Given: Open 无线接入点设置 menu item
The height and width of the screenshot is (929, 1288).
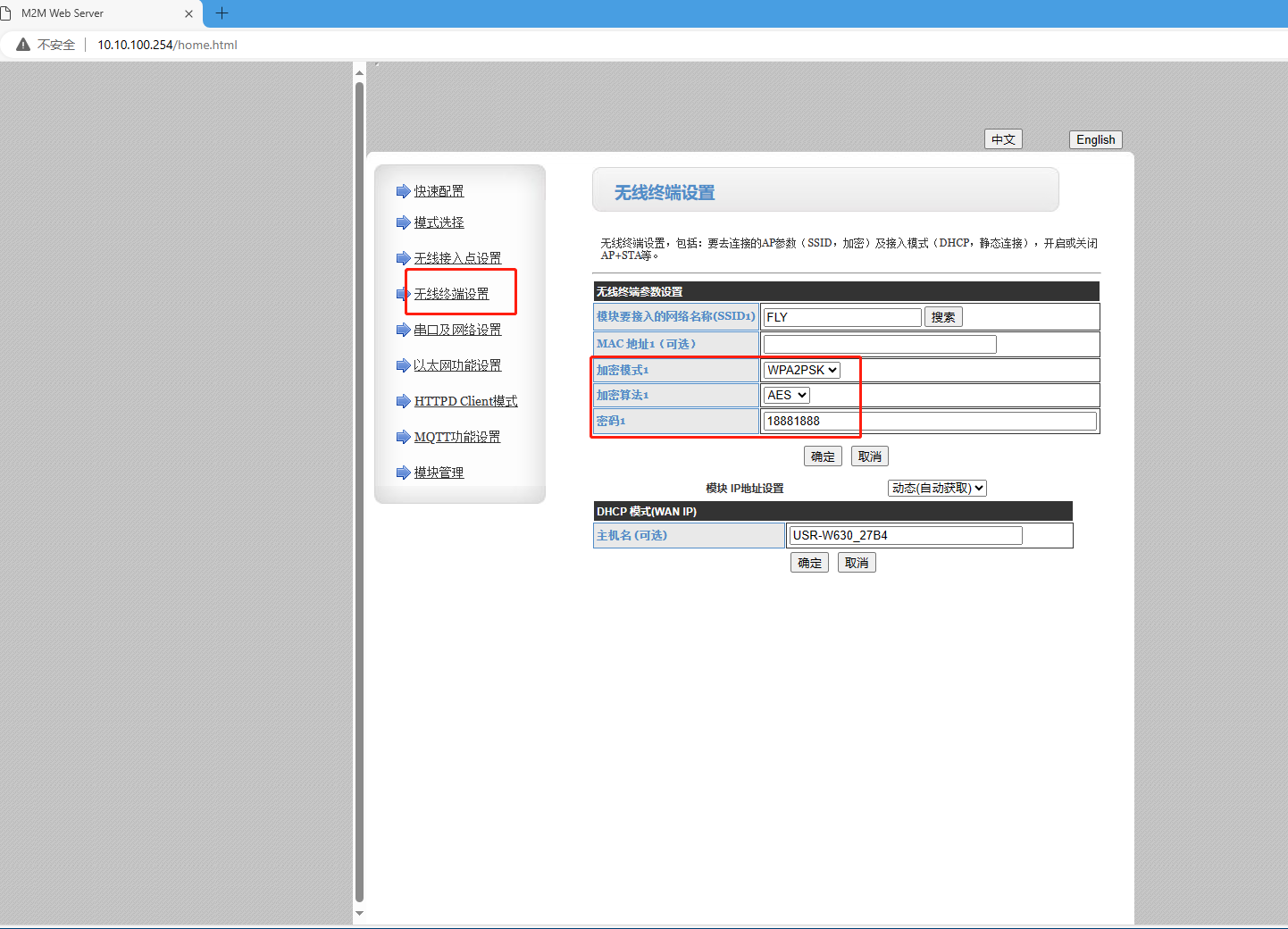Looking at the screenshot, I should (x=457, y=258).
